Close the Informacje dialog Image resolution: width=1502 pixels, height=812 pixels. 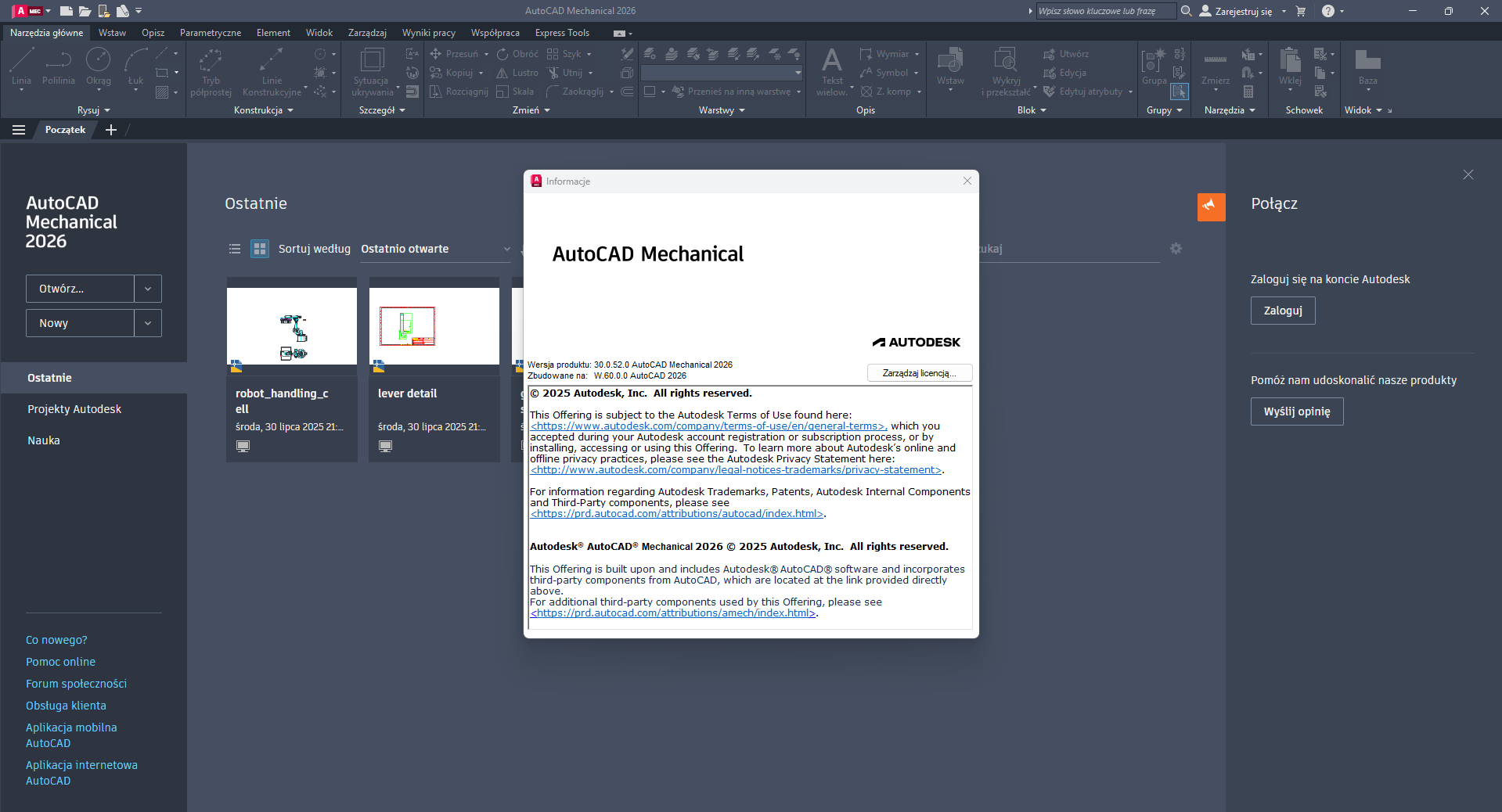967,181
